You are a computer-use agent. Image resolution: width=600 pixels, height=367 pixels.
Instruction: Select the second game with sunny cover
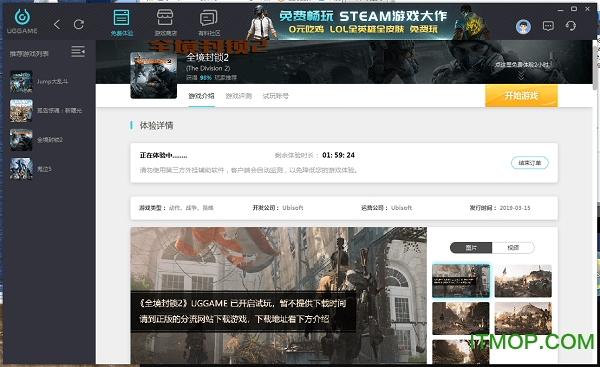49,111
